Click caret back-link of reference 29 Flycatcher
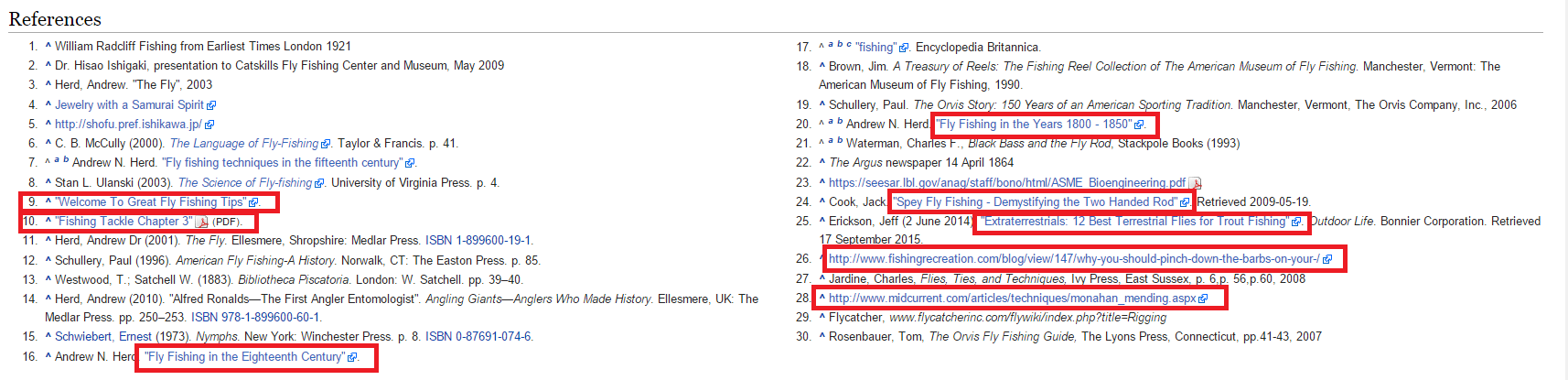Viewport: 1568px width, 380px height. (822, 316)
